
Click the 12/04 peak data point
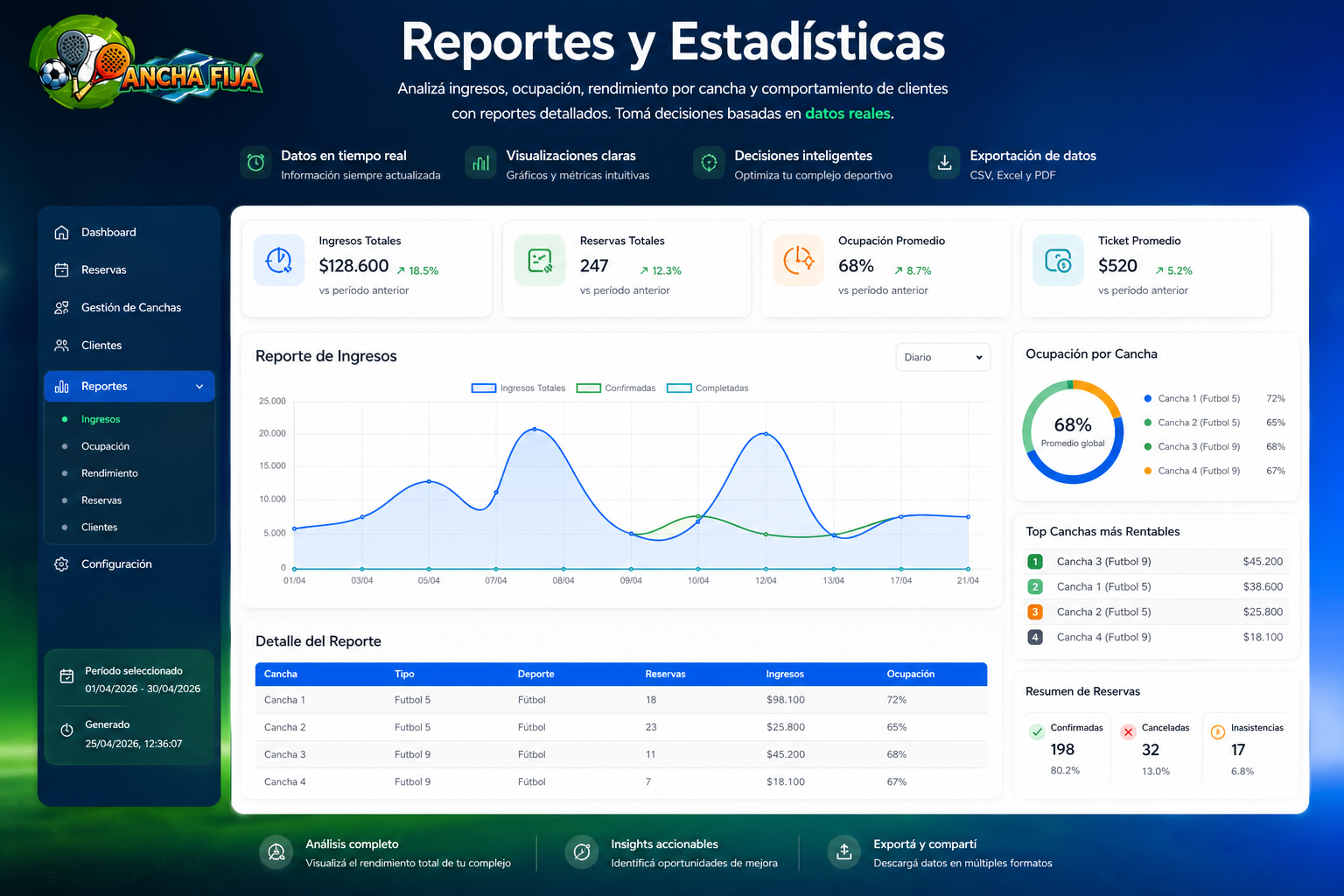(x=766, y=433)
